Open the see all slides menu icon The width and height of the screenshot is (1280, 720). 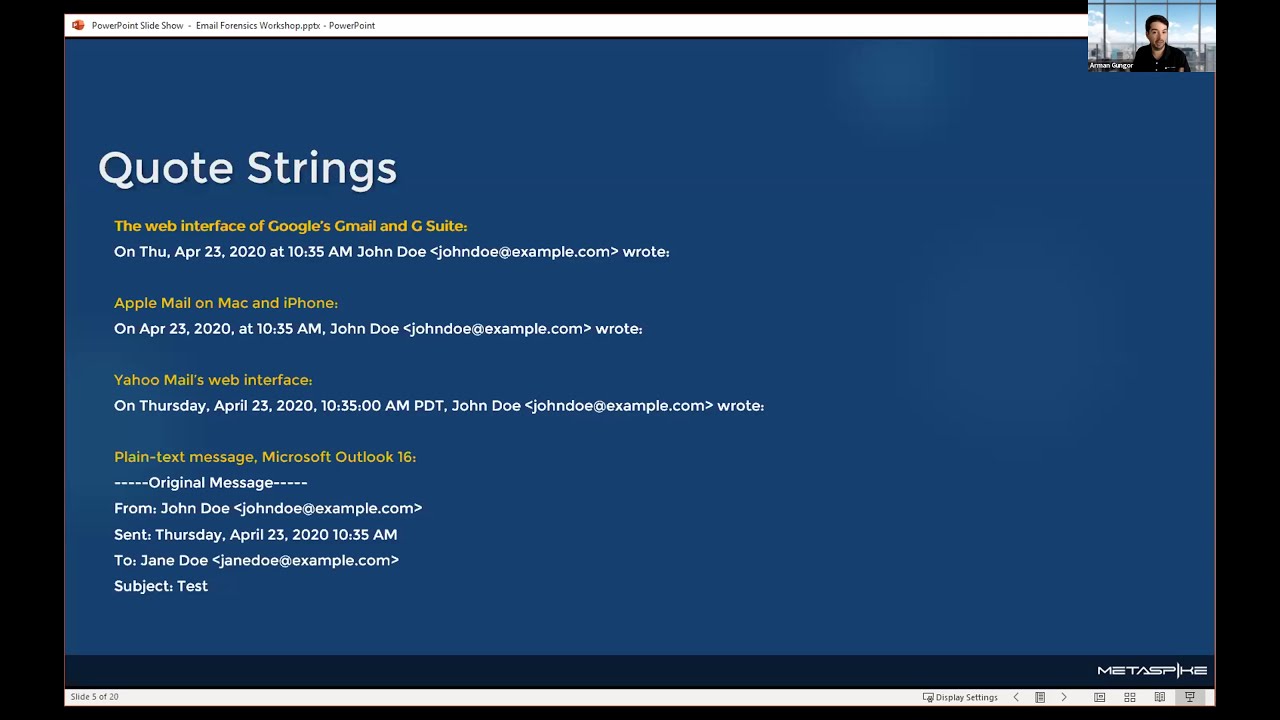click(1040, 697)
